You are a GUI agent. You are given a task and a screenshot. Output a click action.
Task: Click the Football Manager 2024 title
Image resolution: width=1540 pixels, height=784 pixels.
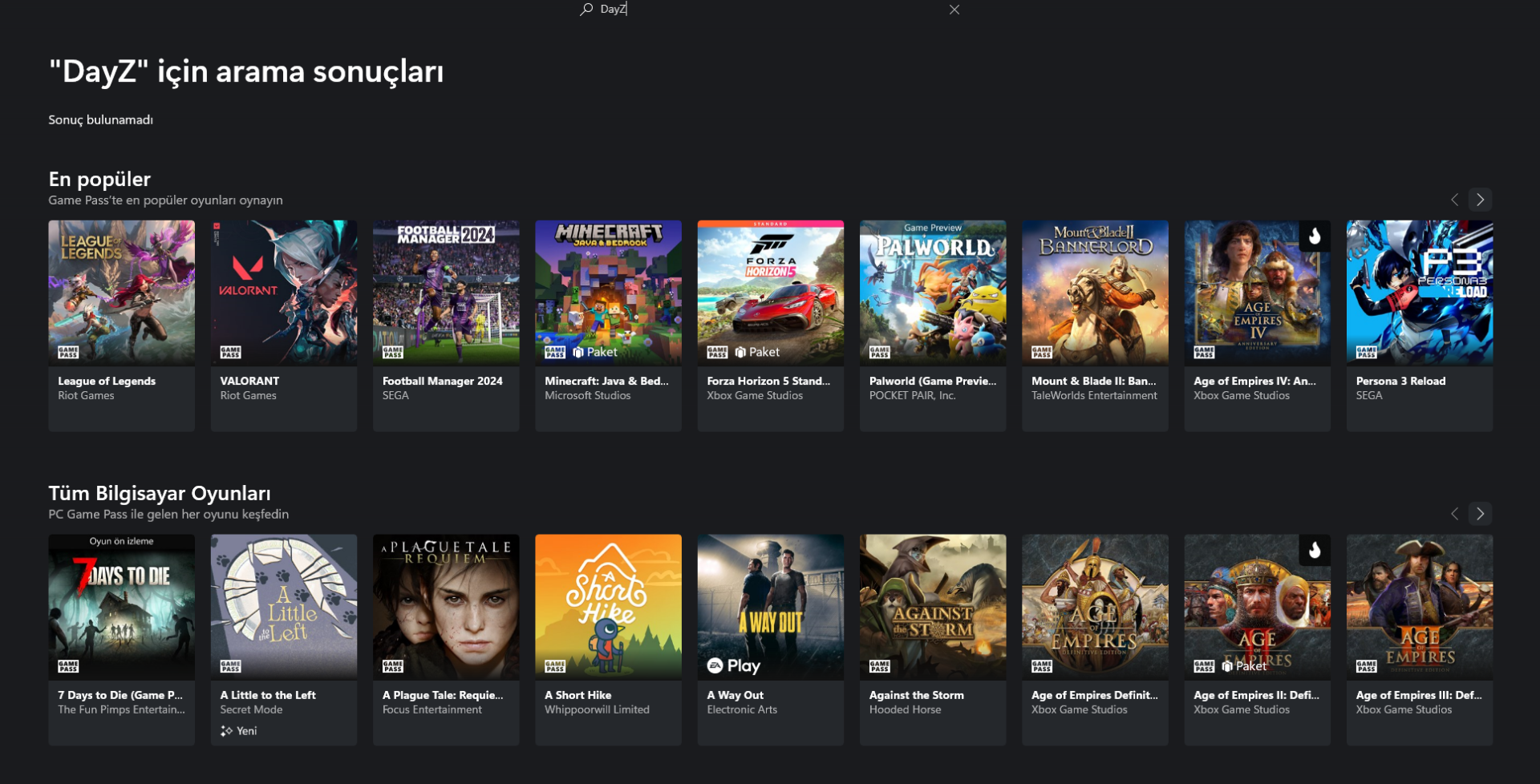443,382
